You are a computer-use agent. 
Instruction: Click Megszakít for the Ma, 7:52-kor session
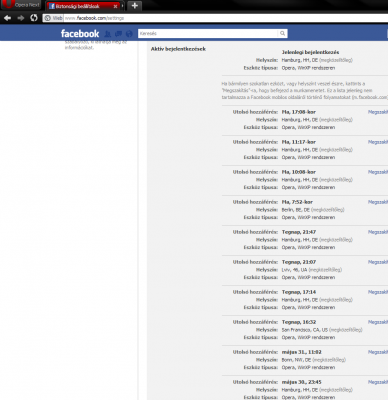click(x=378, y=202)
